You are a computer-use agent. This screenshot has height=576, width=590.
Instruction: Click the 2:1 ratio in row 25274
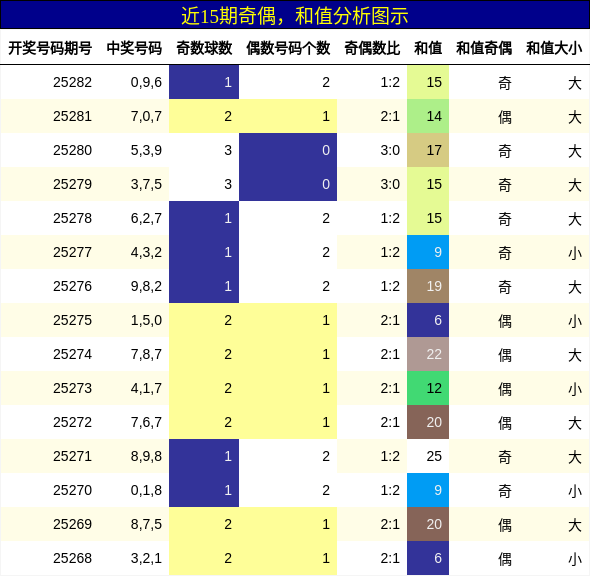390,354
